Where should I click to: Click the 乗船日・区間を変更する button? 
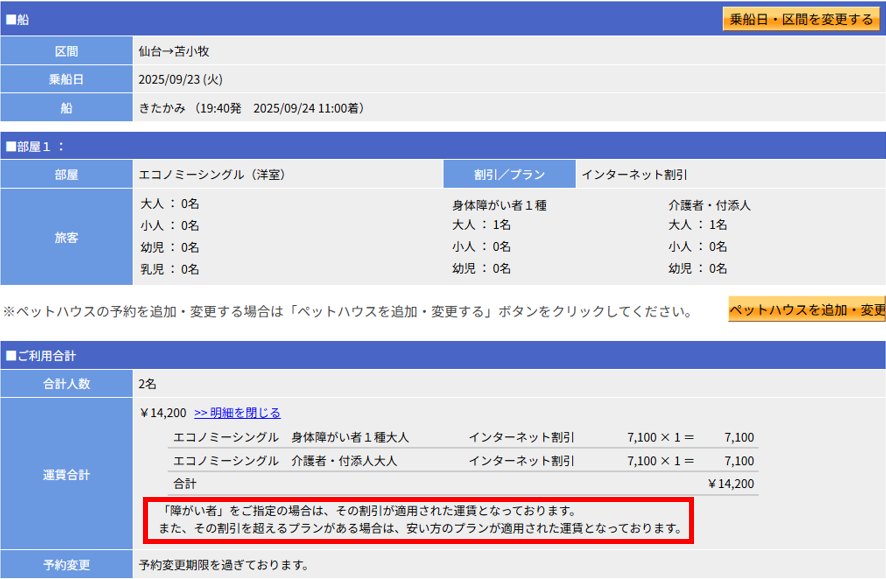801,19
